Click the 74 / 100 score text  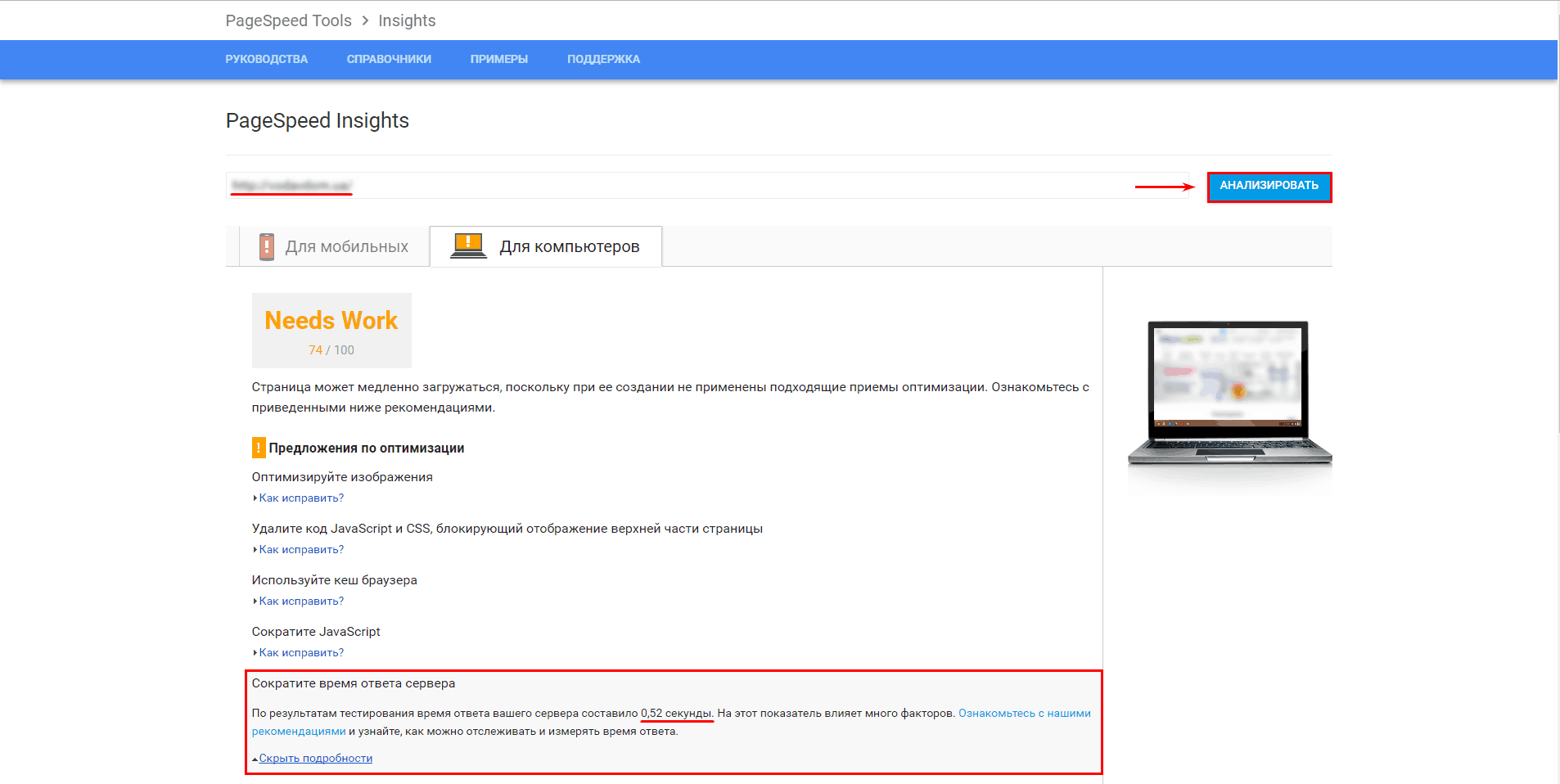click(331, 350)
